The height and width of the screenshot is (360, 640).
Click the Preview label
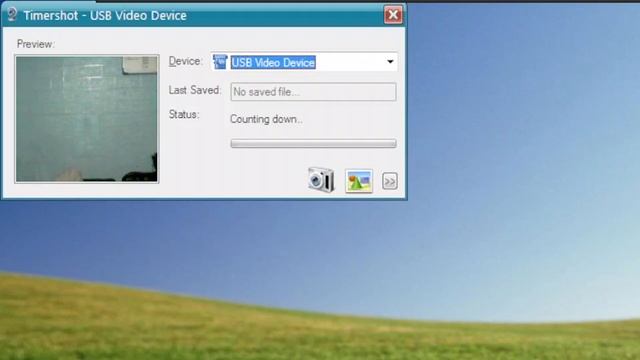(36, 44)
